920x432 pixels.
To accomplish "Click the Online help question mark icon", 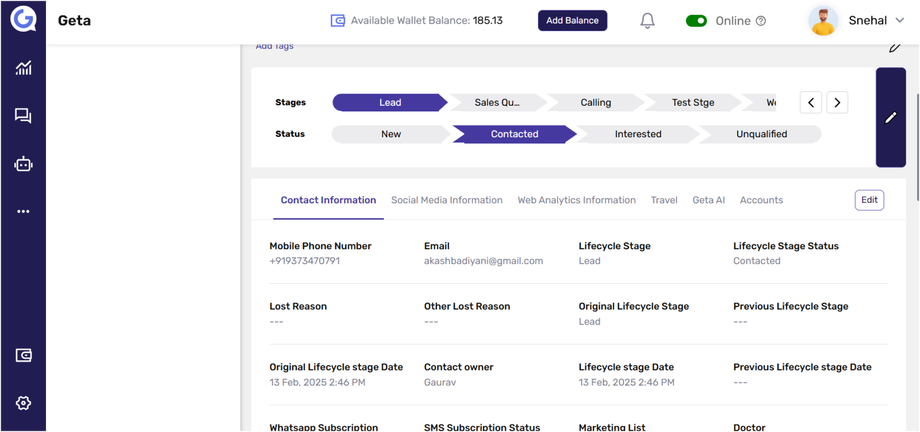I will click(x=761, y=21).
